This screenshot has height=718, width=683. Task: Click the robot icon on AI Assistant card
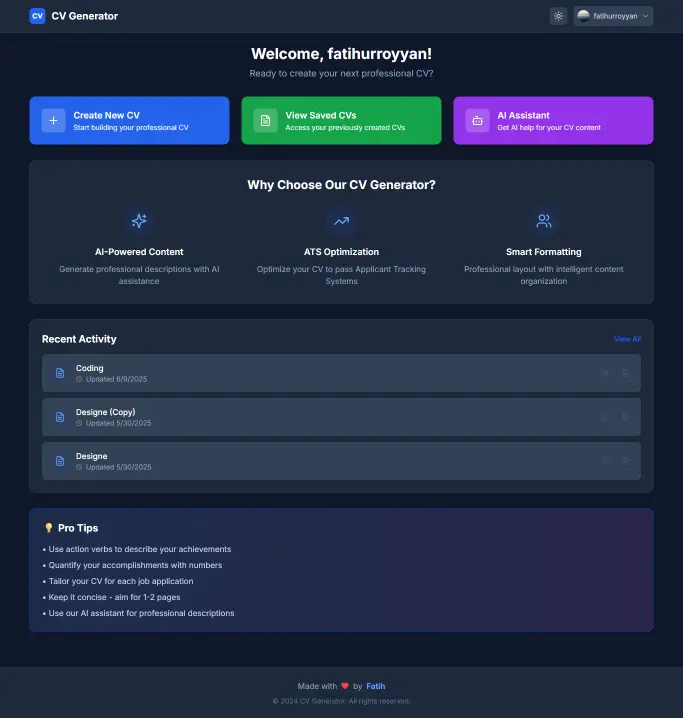tap(477, 120)
